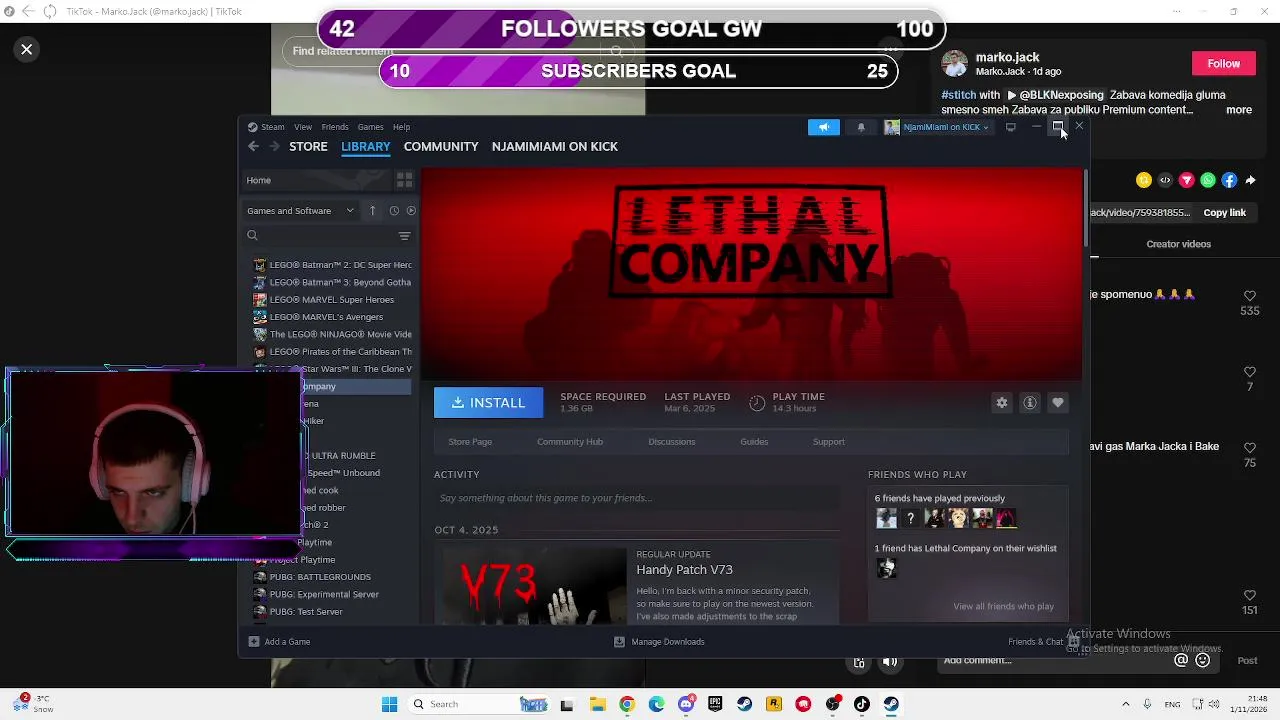Switch to Creator videos tab
This screenshot has height=720, width=1280.
pos(1178,244)
